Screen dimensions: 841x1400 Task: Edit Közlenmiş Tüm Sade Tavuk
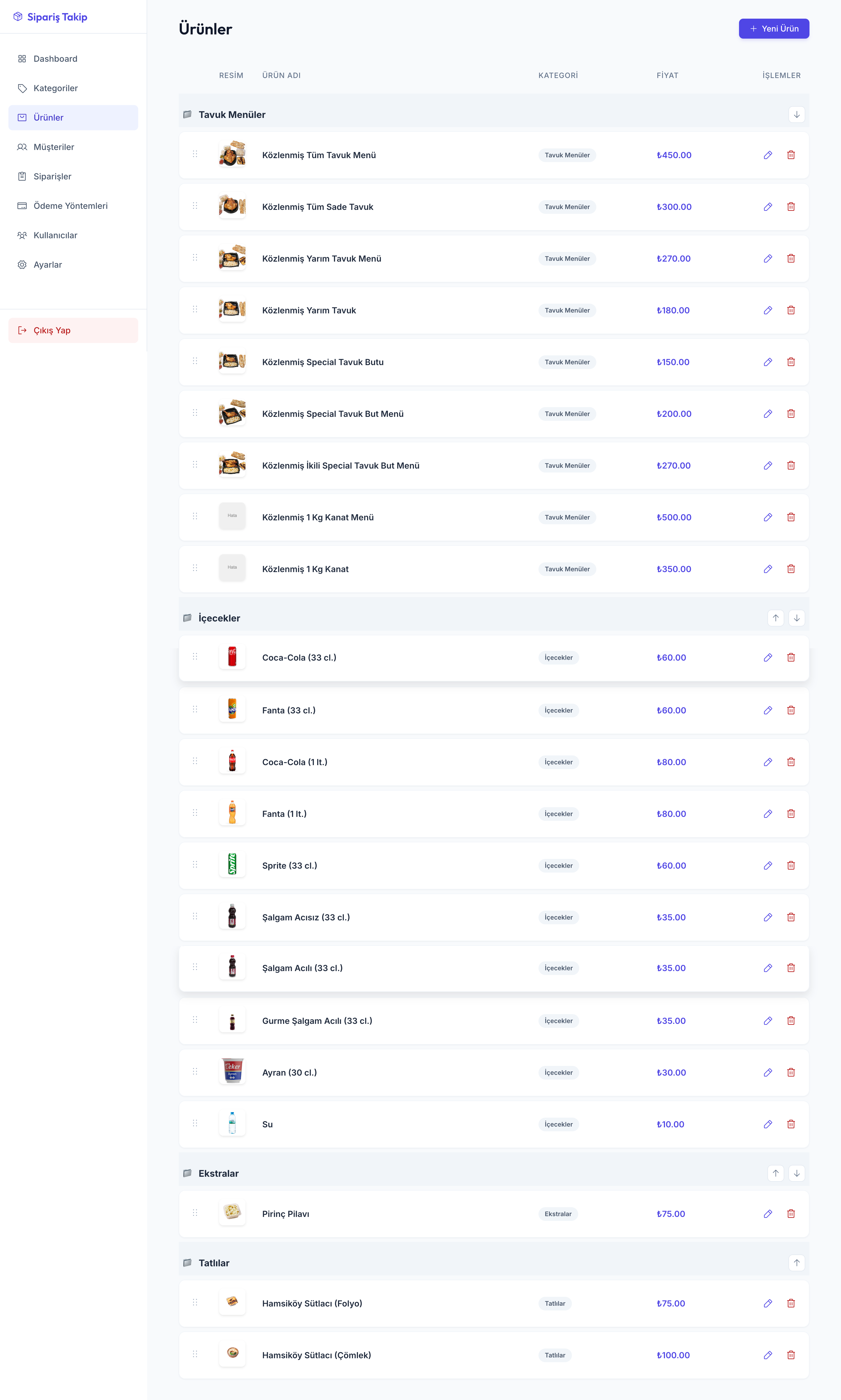[768, 207]
